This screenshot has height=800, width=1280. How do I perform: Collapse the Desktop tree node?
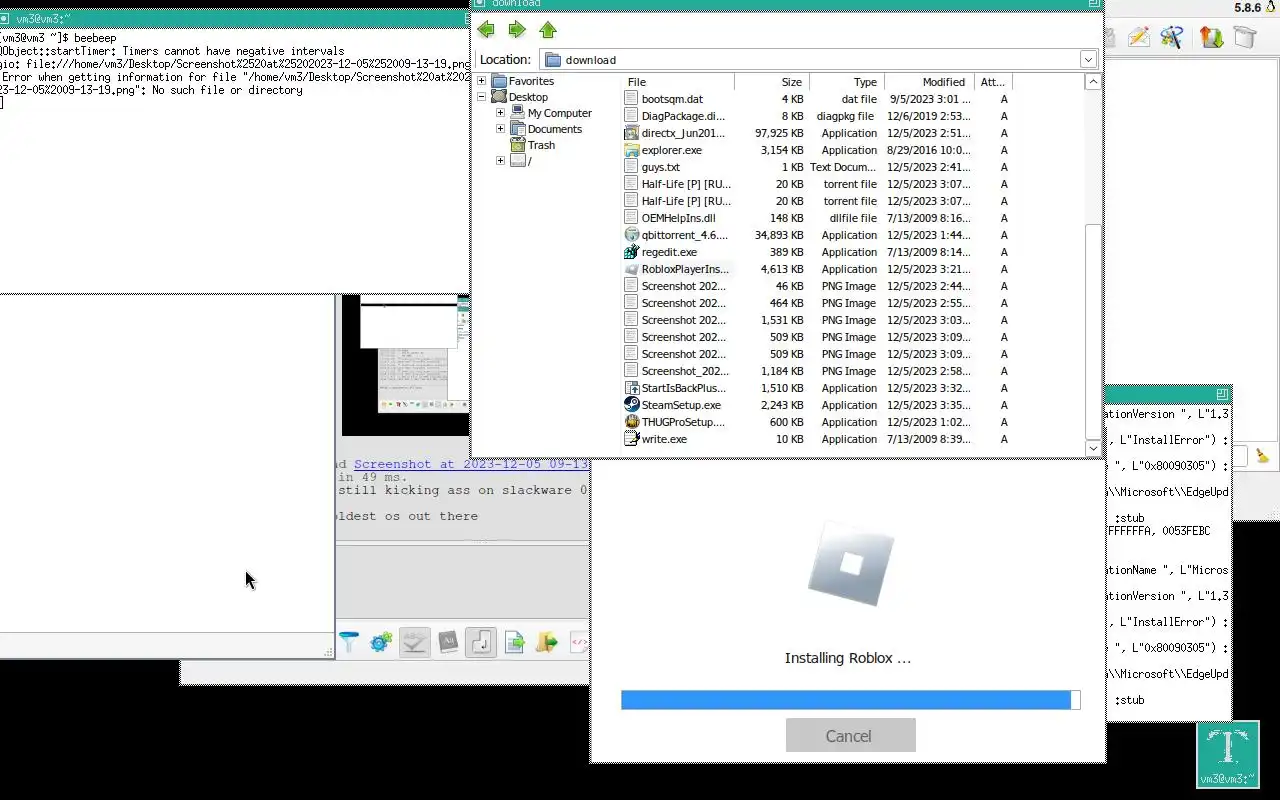point(482,97)
